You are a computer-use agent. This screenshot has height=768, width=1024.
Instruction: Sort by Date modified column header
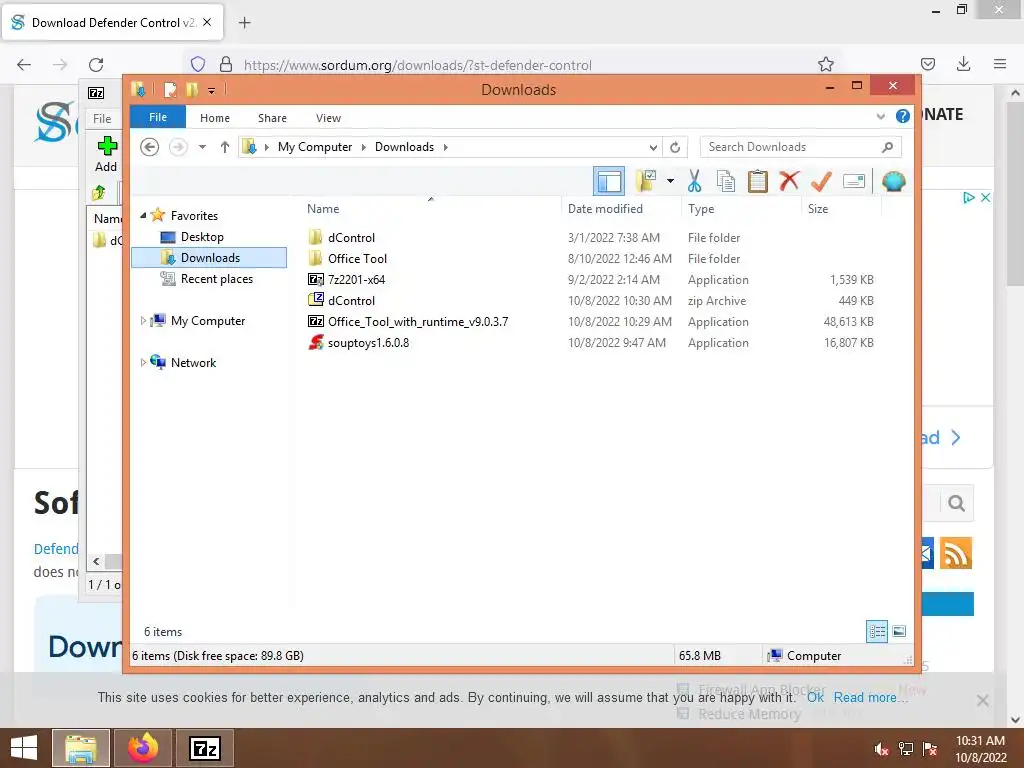pos(605,209)
